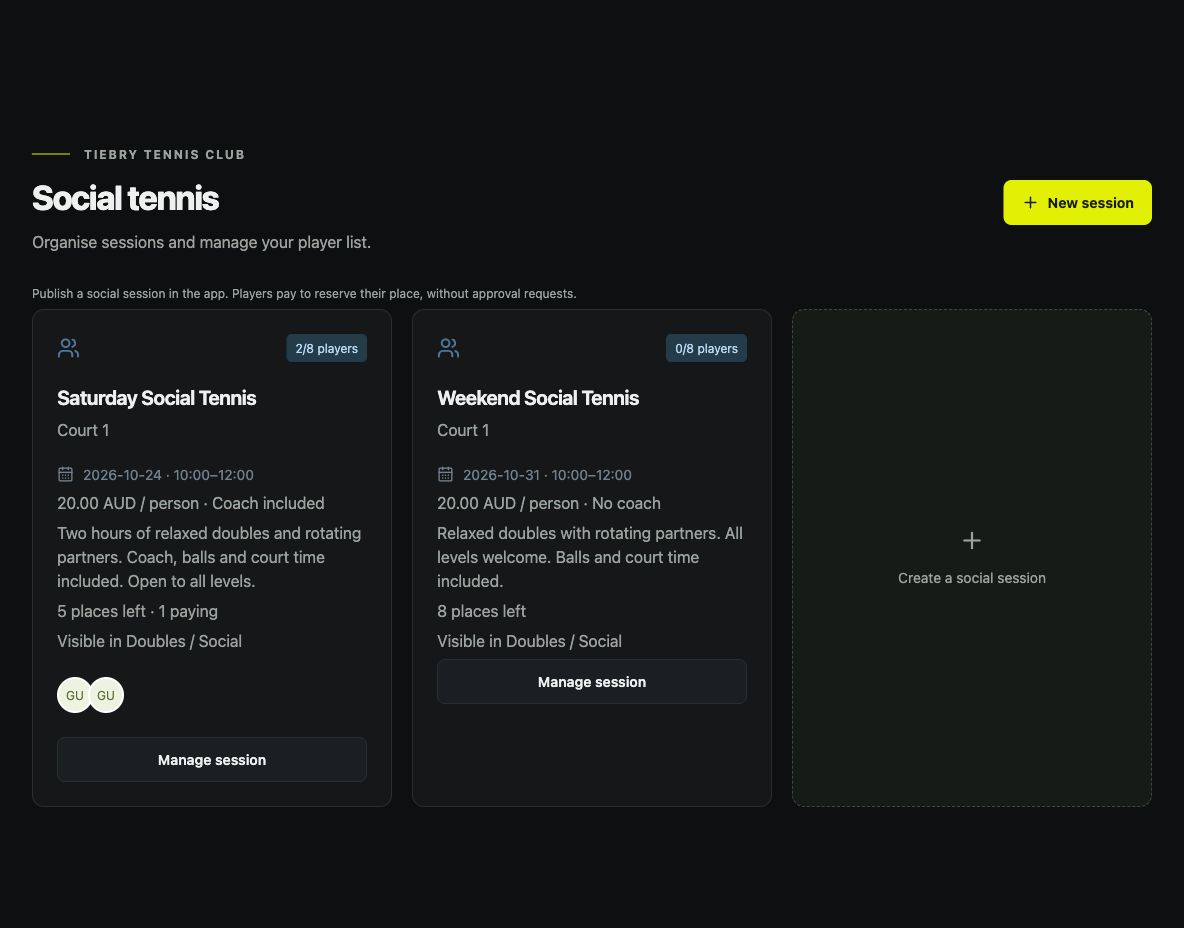Click the description starting Relaxed doubles with rotating
The image size is (1184, 928).
(590, 557)
